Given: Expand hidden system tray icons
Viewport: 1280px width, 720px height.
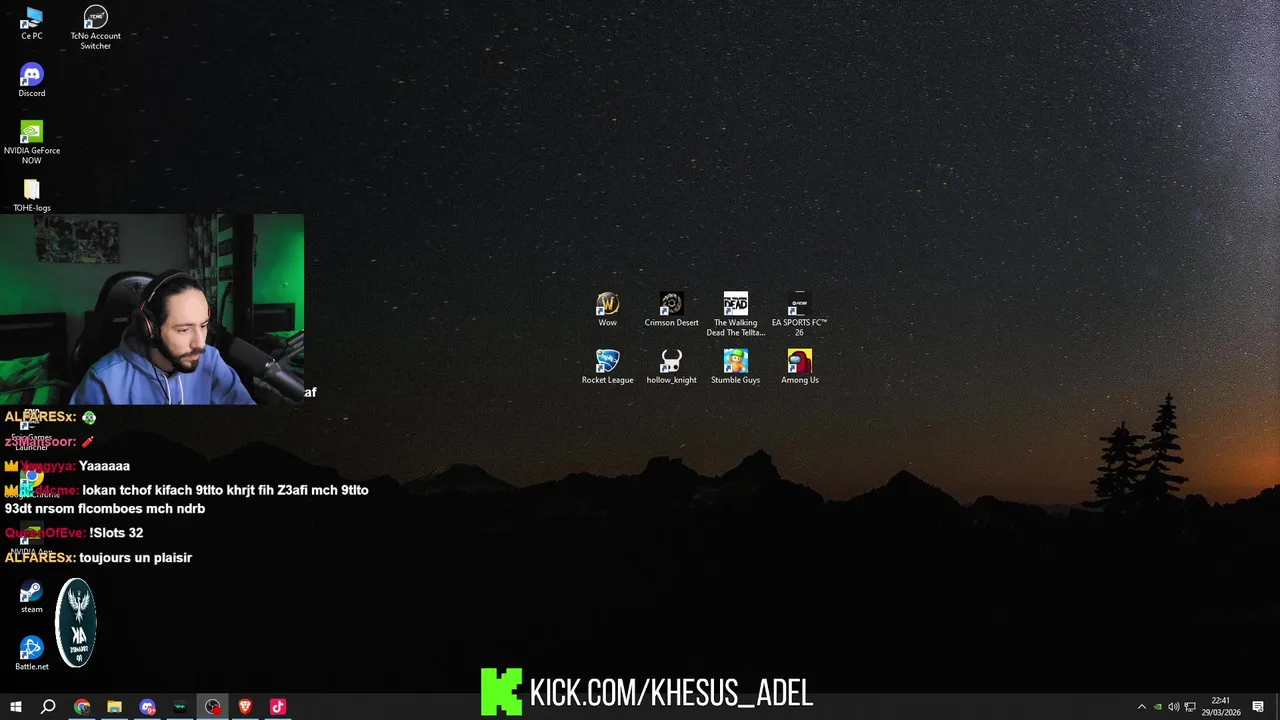Looking at the screenshot, I should [x=1142, y=707].
